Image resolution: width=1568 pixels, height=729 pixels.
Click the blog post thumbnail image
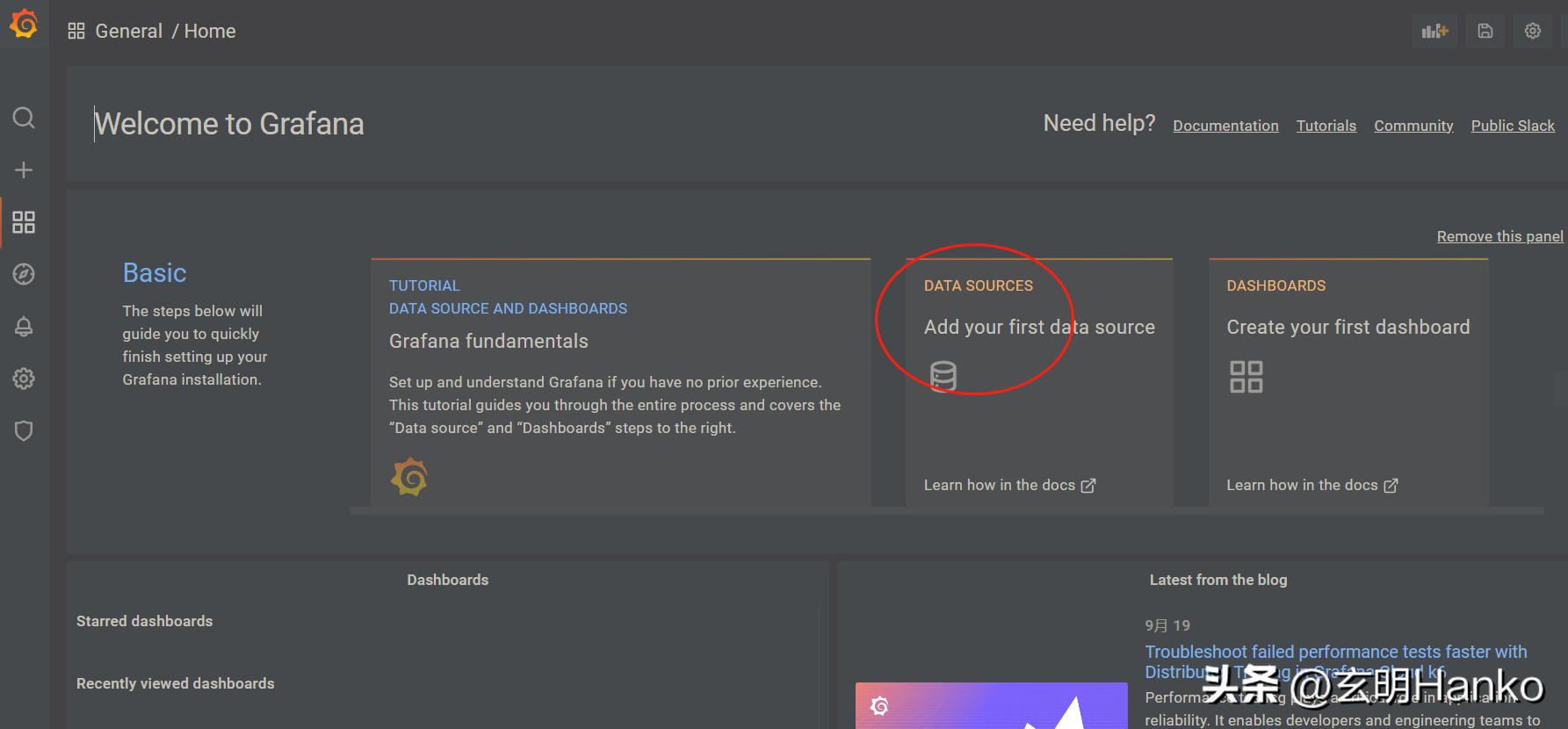click(x=991, y=705)
